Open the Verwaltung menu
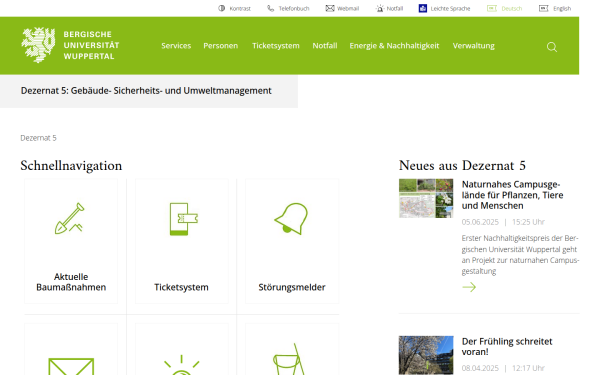Viewport: 600px width, 375px height. [x=474, y=46]
